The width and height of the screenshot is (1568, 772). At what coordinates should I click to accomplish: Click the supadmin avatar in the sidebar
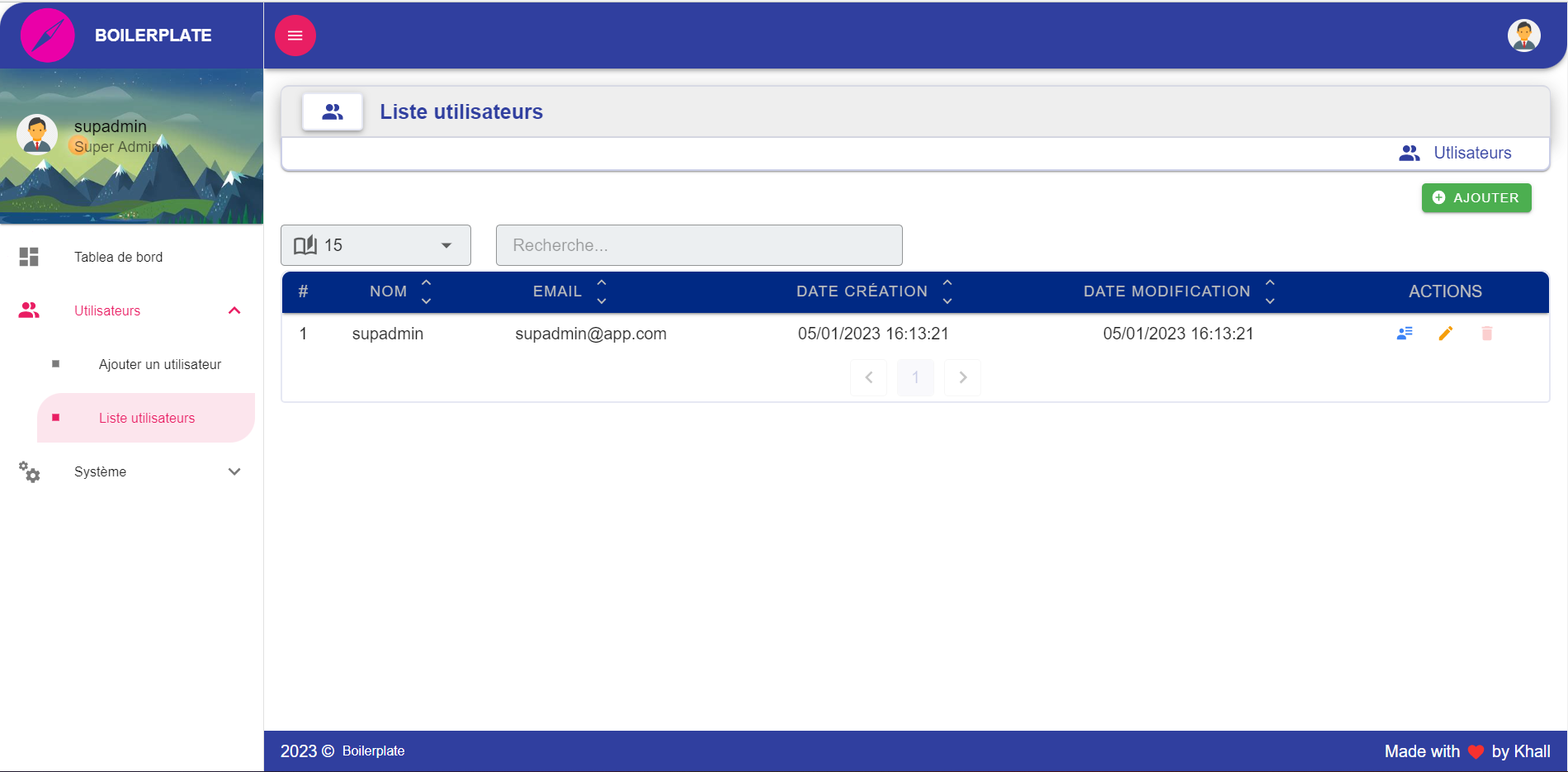(x=37, y=135)
